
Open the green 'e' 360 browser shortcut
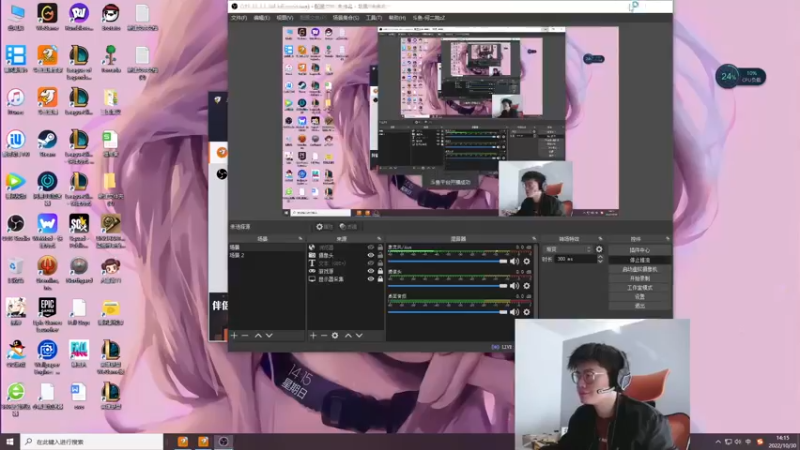tap(16, 399)
